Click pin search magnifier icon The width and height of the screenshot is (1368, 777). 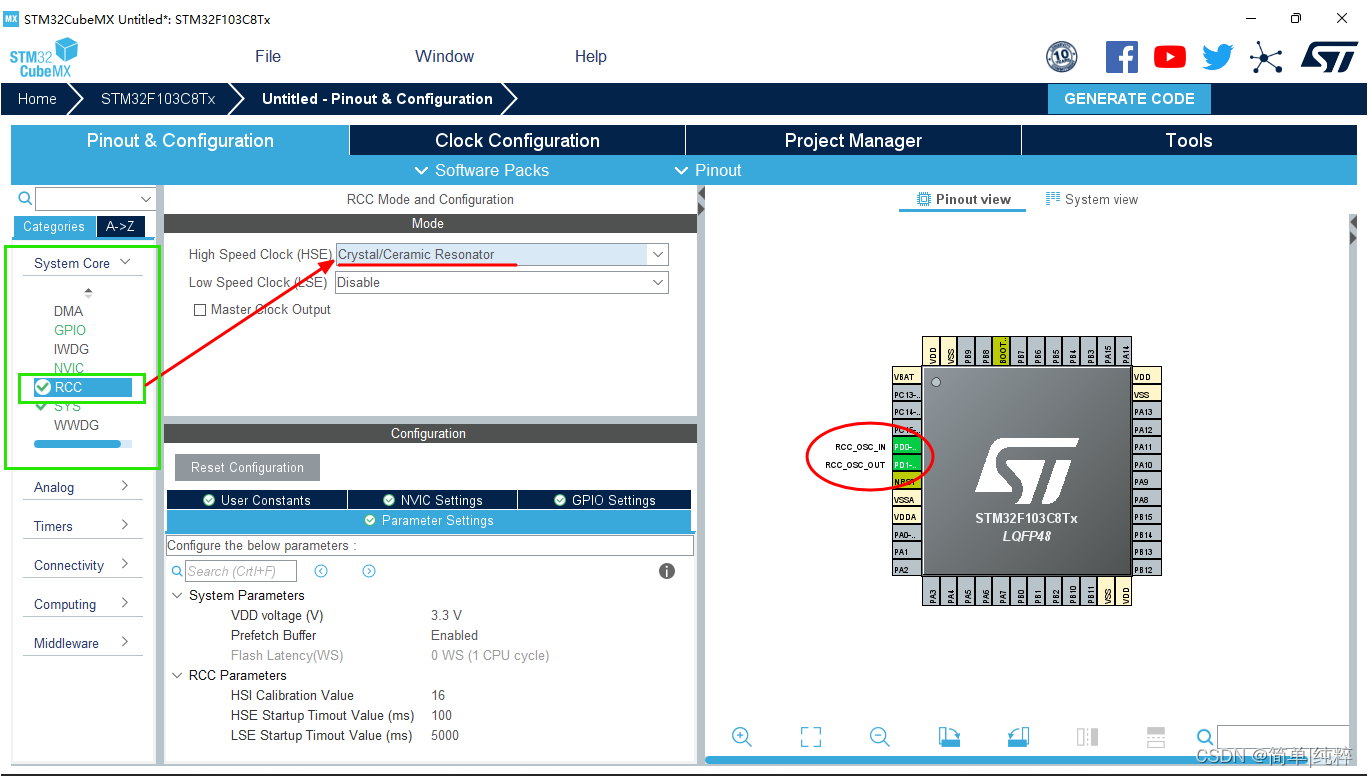point(1205,737)
